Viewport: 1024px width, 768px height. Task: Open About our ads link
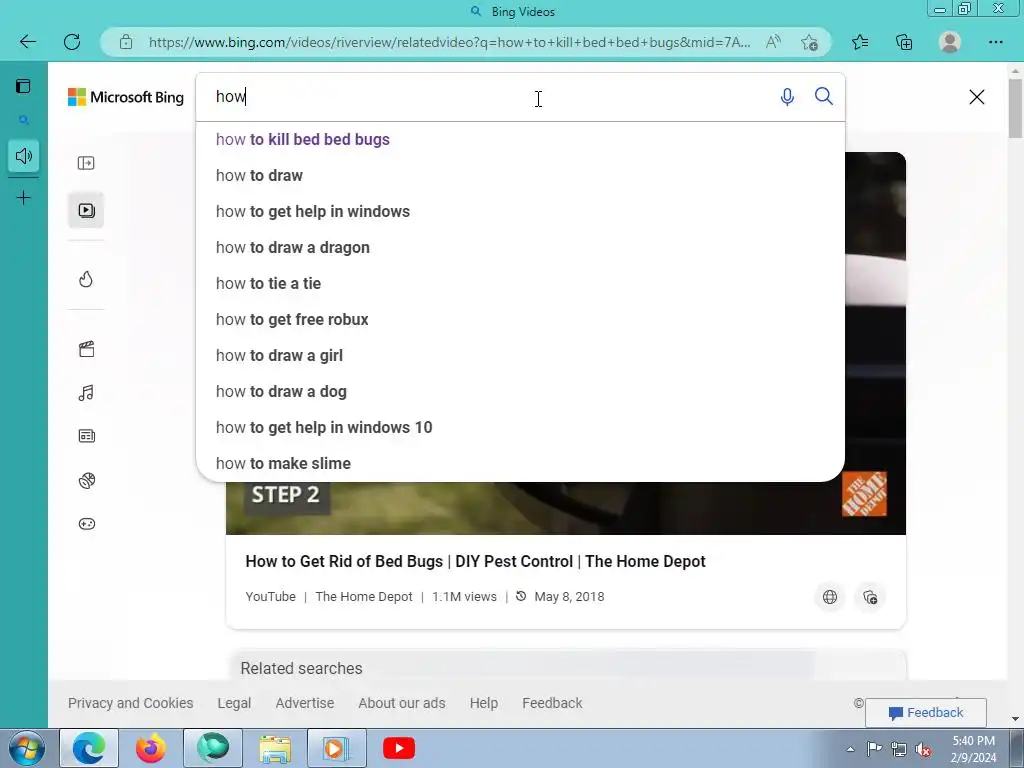pyautogui.click(x=402, y=703)
